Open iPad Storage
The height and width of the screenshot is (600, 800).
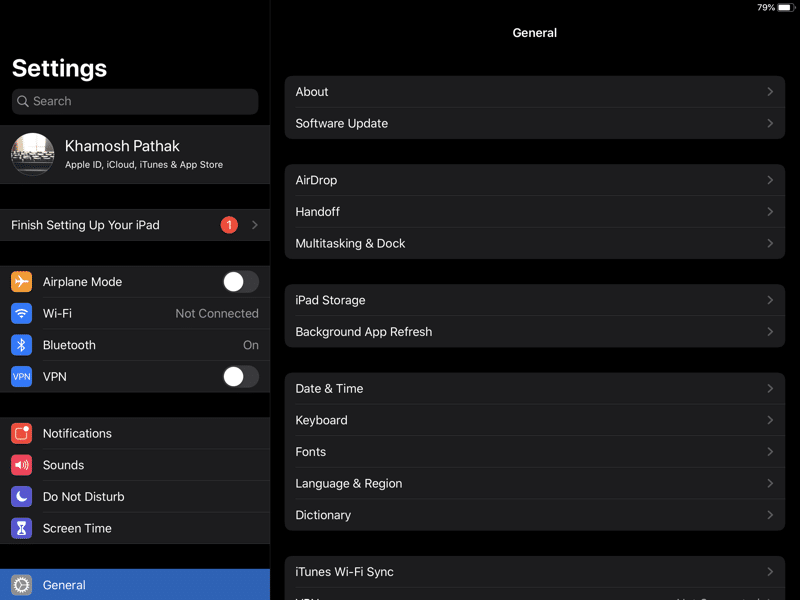(x=534, y=300)
